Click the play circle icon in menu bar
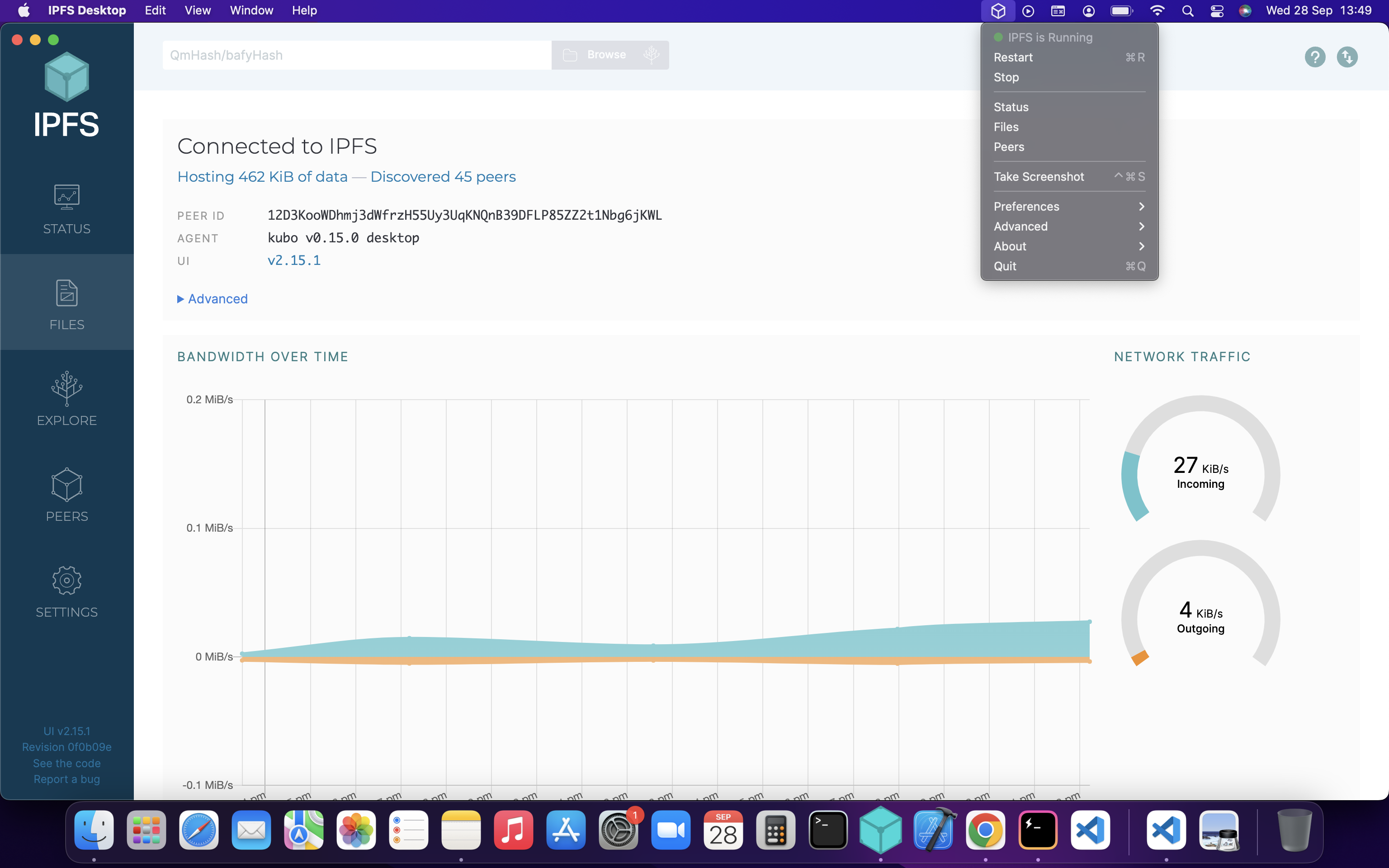 (1028, 11)
